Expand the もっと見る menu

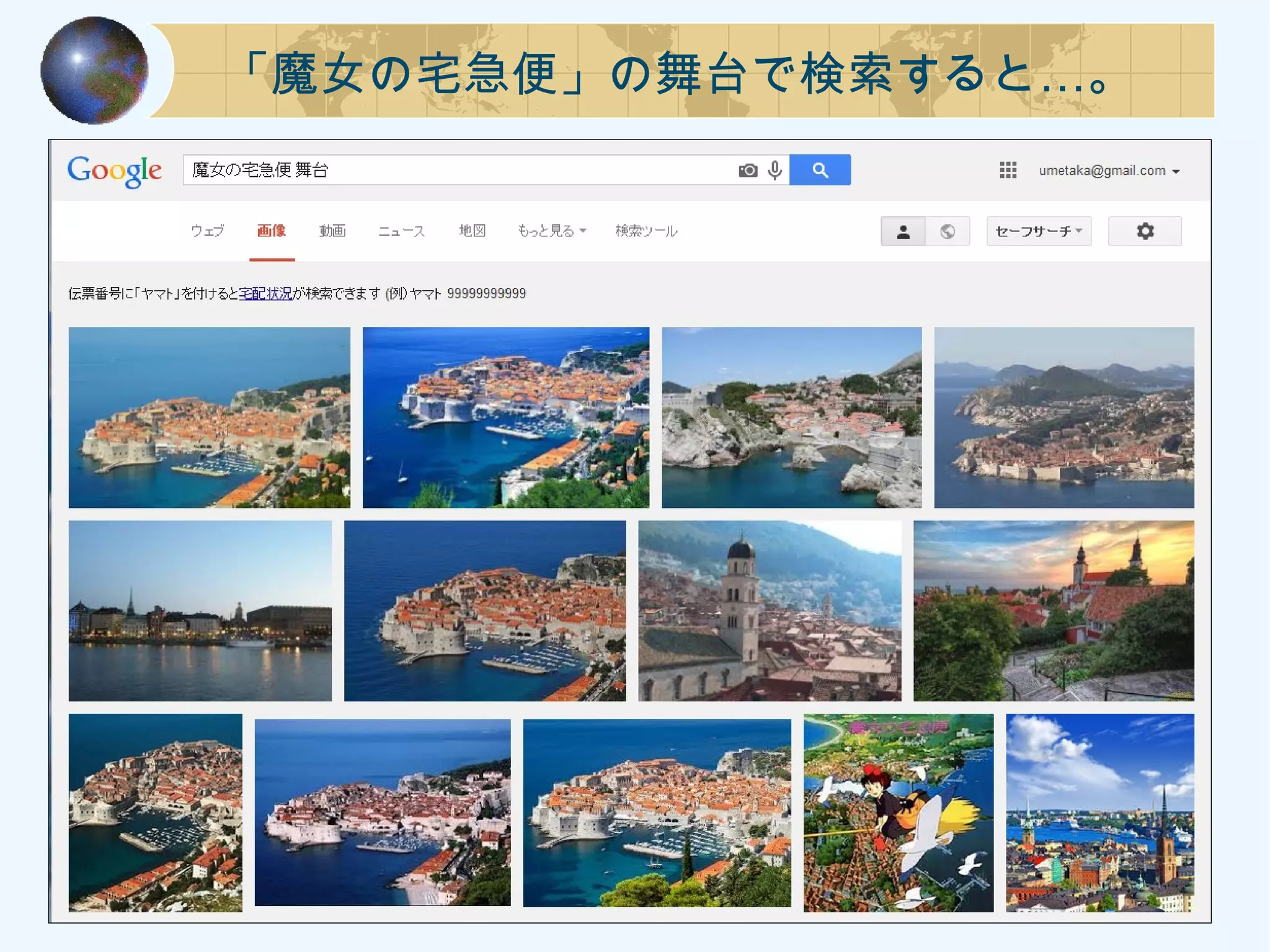click(551, 231)
